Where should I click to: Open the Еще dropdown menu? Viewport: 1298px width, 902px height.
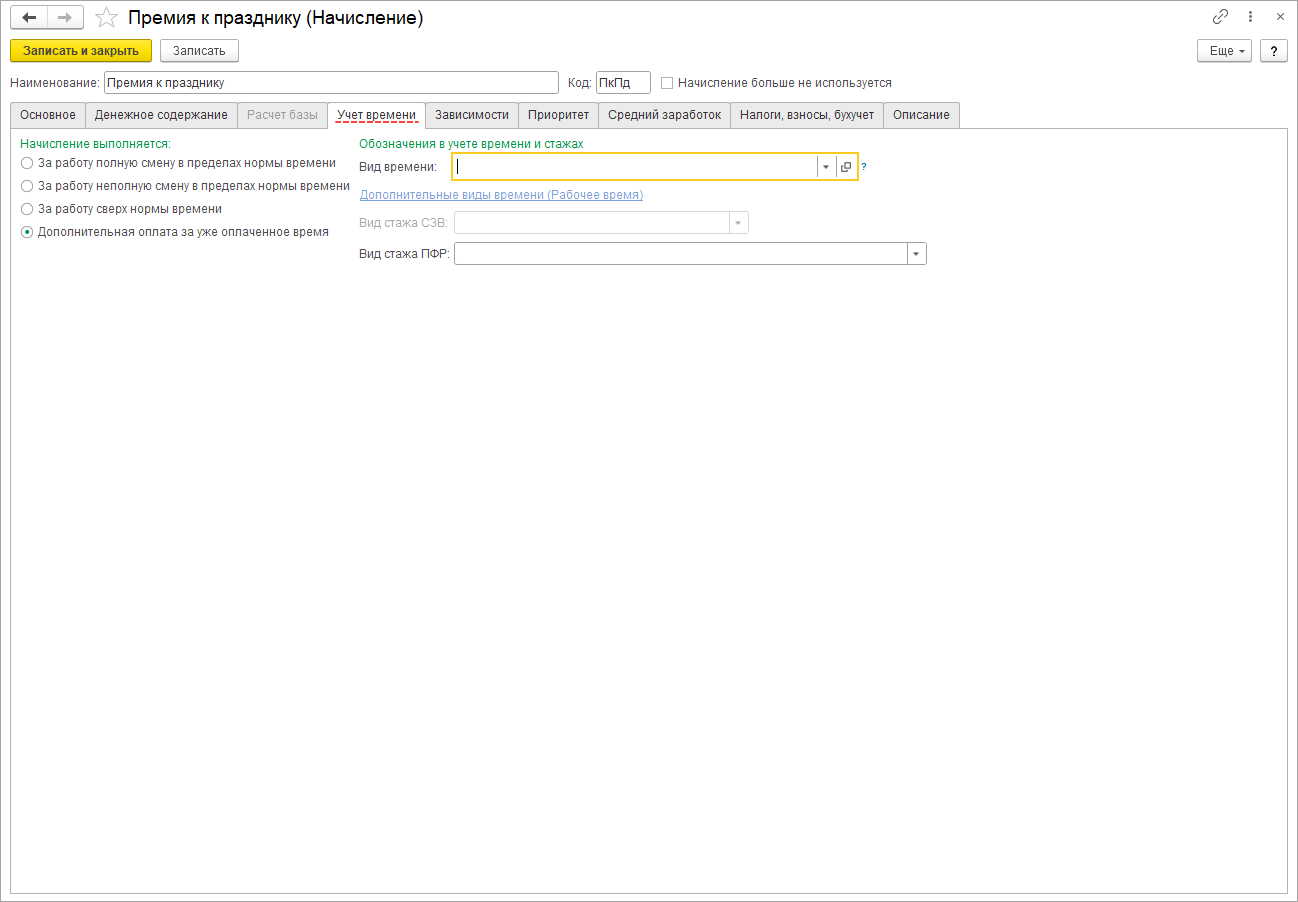[1224, 51]
